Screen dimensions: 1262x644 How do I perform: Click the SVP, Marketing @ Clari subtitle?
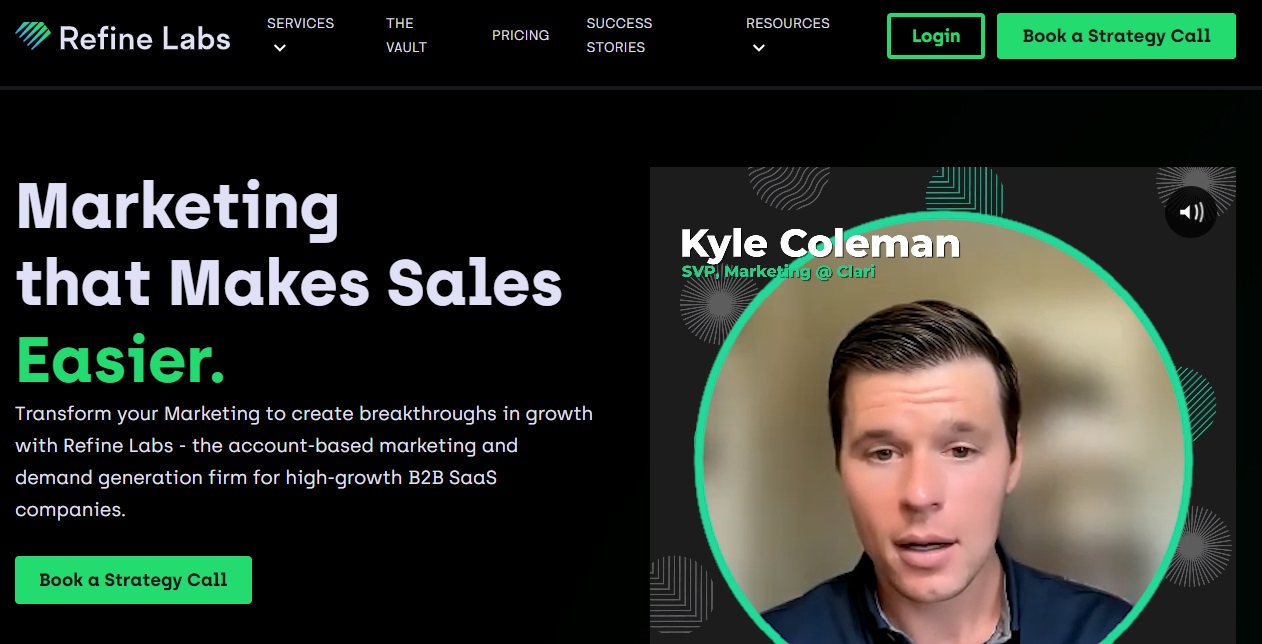(778, 271)
